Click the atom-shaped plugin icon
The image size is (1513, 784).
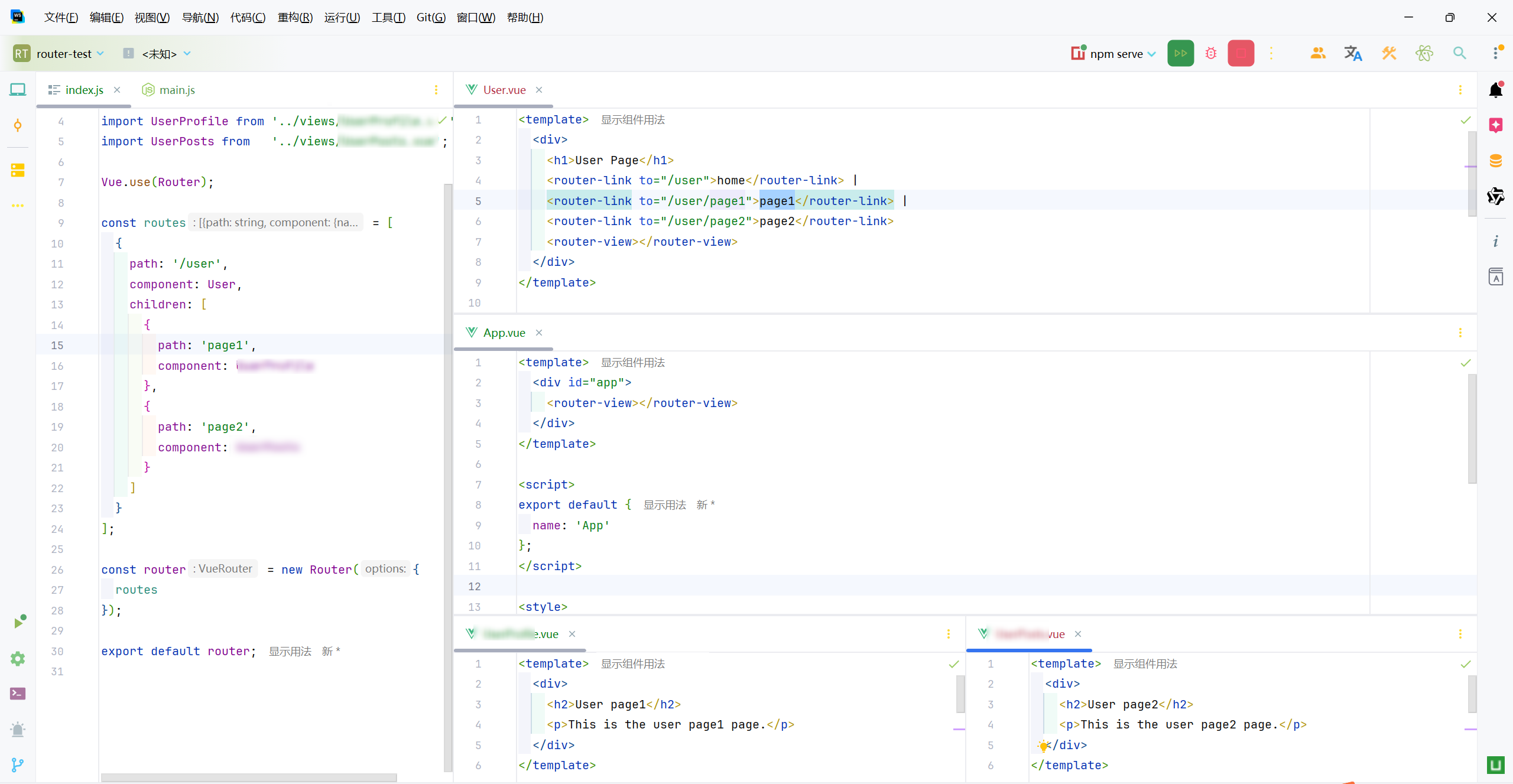pos(1424,53)
